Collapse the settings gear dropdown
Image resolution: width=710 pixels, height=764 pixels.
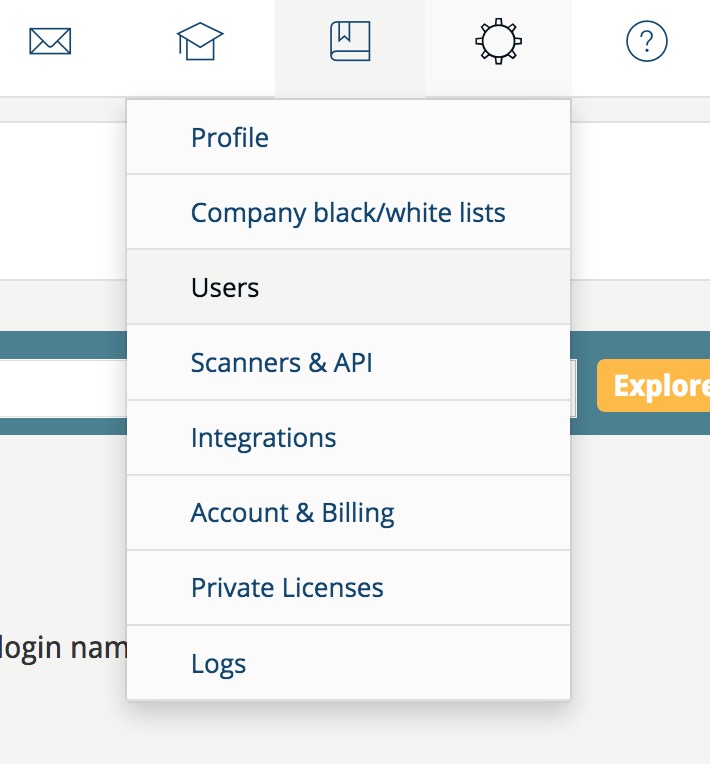tap(498, 41)
